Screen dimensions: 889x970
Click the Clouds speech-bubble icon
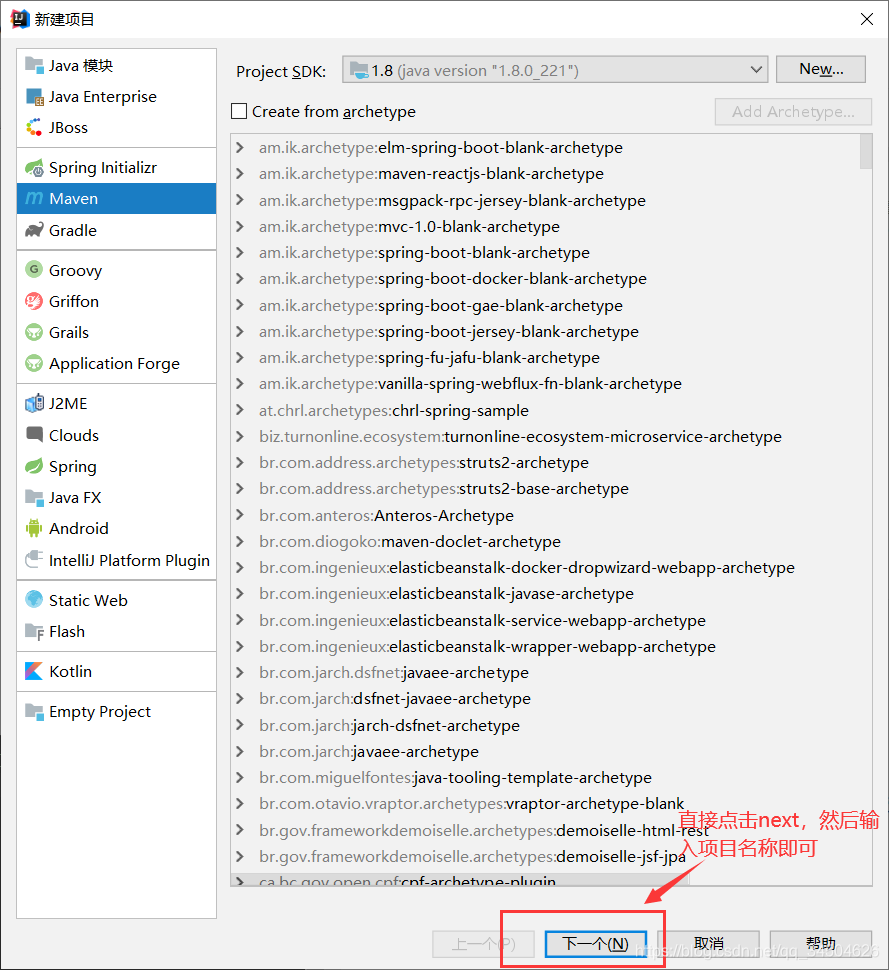click(34, 434)
